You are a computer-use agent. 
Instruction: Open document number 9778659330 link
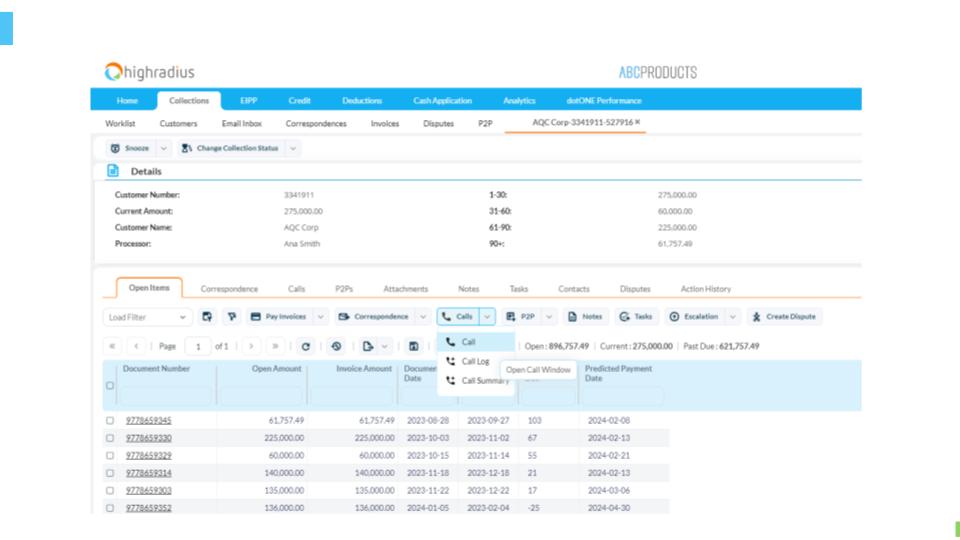click(x=148, y=438)
